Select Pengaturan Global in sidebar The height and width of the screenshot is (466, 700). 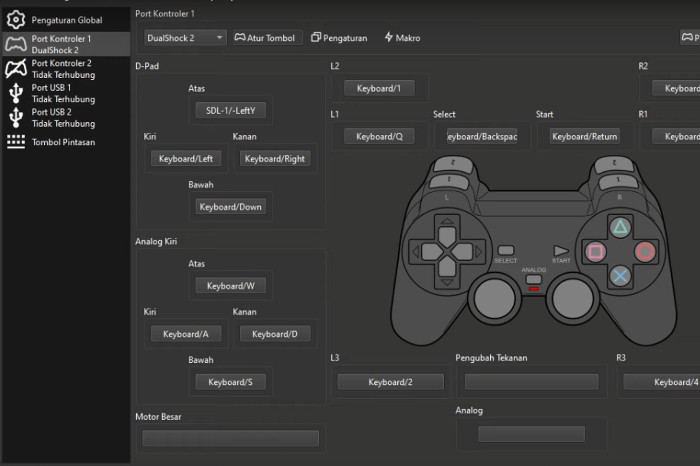(66, 20)
